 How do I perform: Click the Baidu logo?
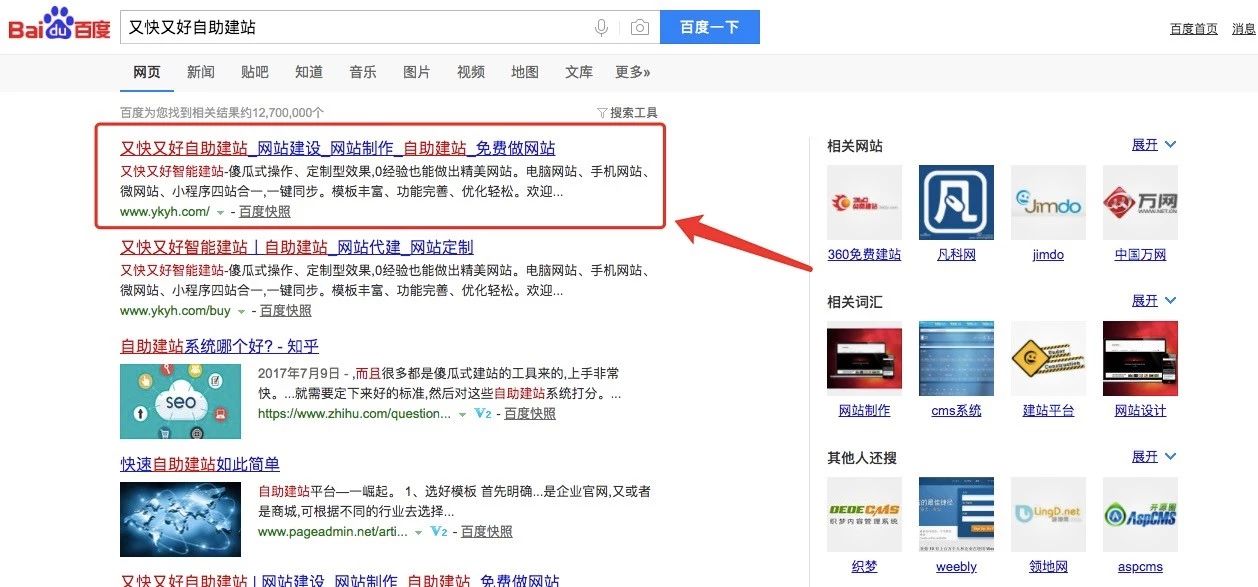59,24
